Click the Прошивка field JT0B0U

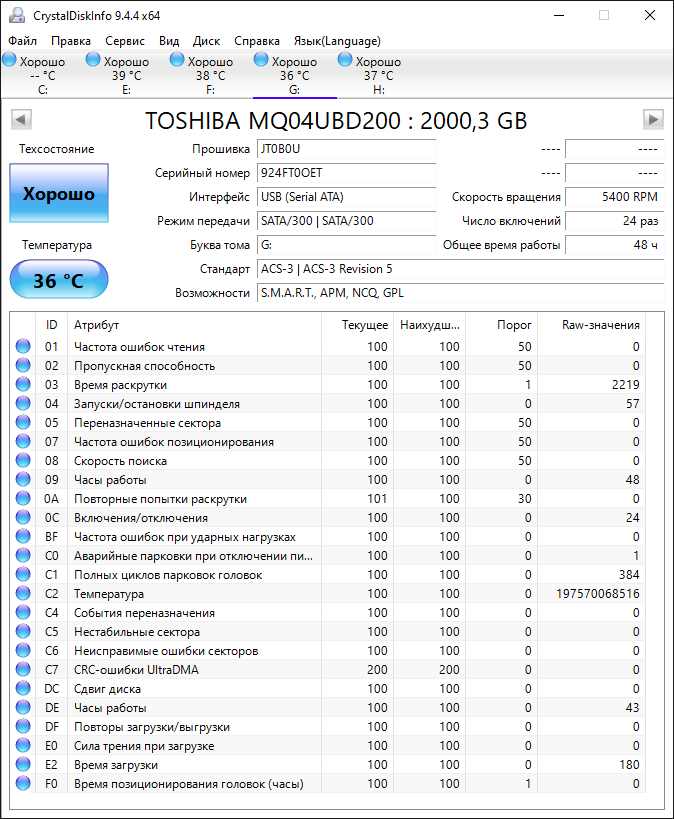coord(346,149)
